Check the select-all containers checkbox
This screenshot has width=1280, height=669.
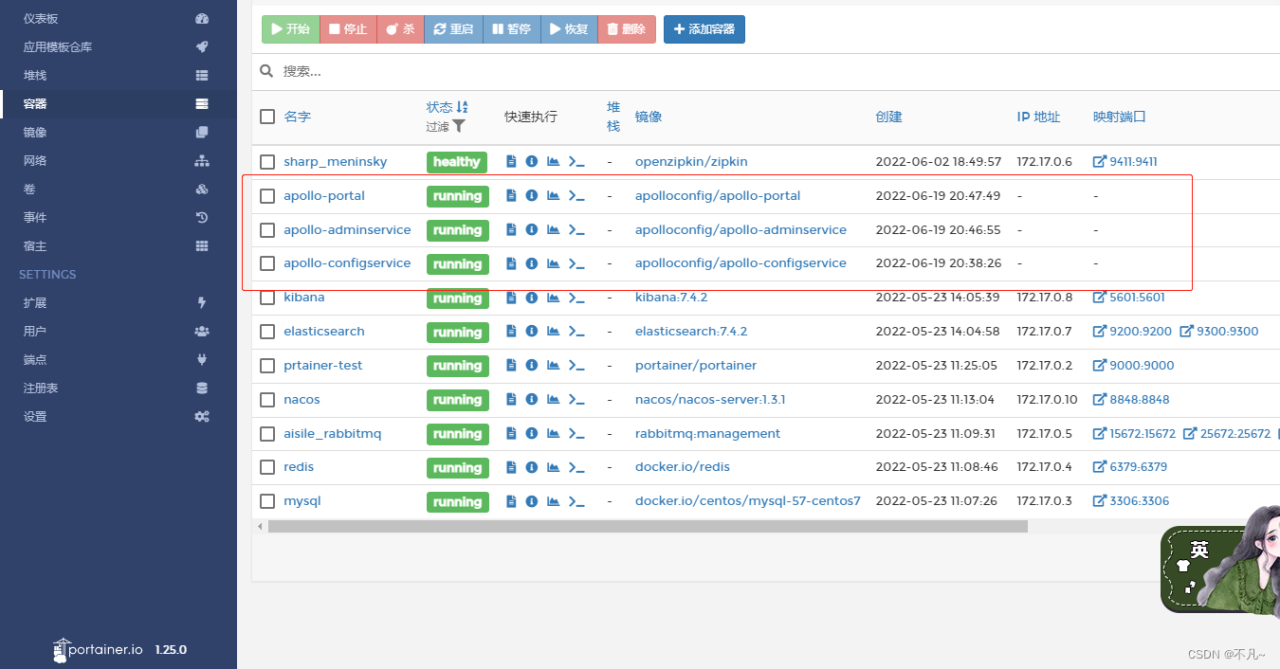[x=267, y=116]
